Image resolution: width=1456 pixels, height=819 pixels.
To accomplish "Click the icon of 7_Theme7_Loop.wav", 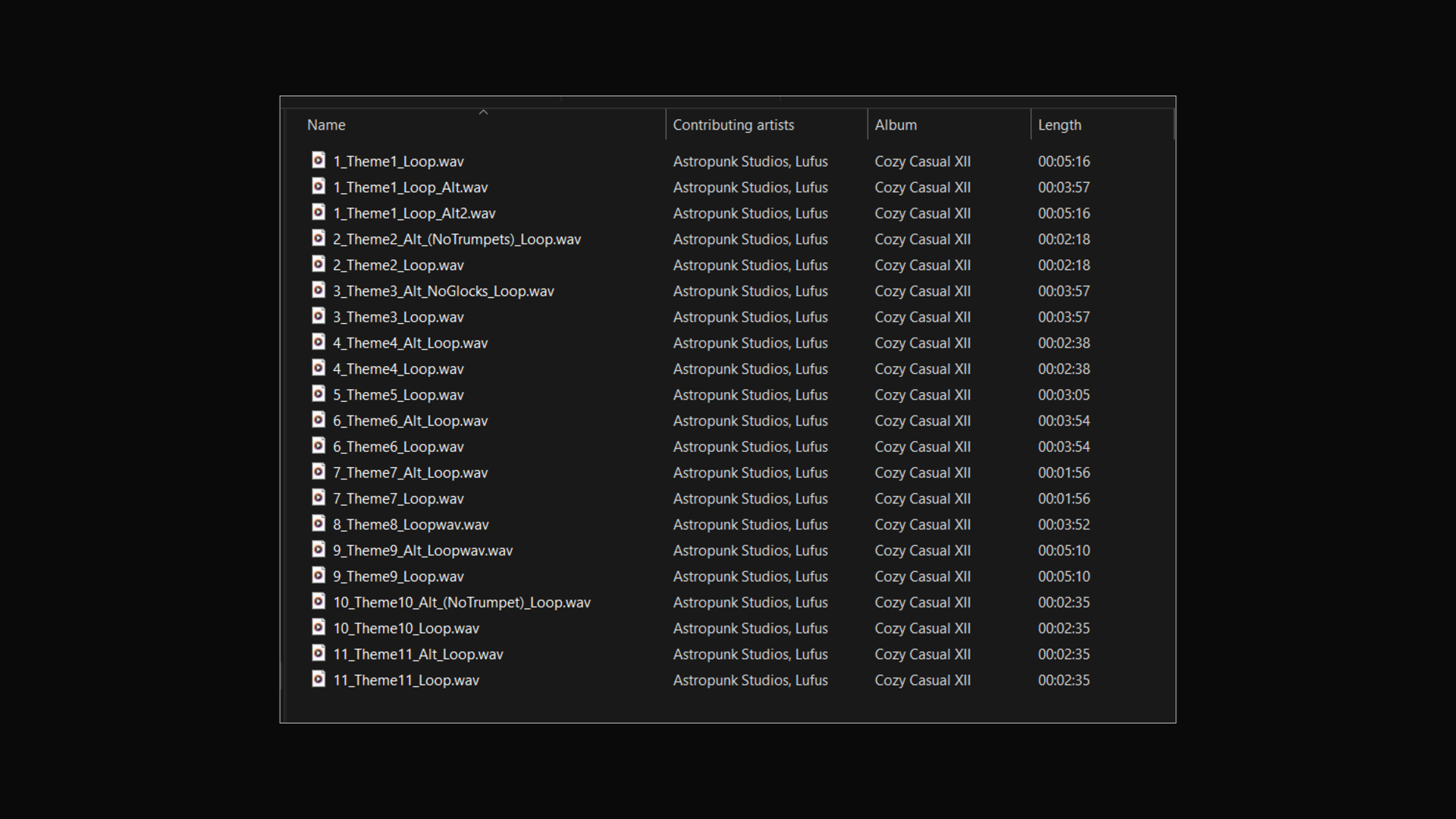I will (x=318, y=497).
